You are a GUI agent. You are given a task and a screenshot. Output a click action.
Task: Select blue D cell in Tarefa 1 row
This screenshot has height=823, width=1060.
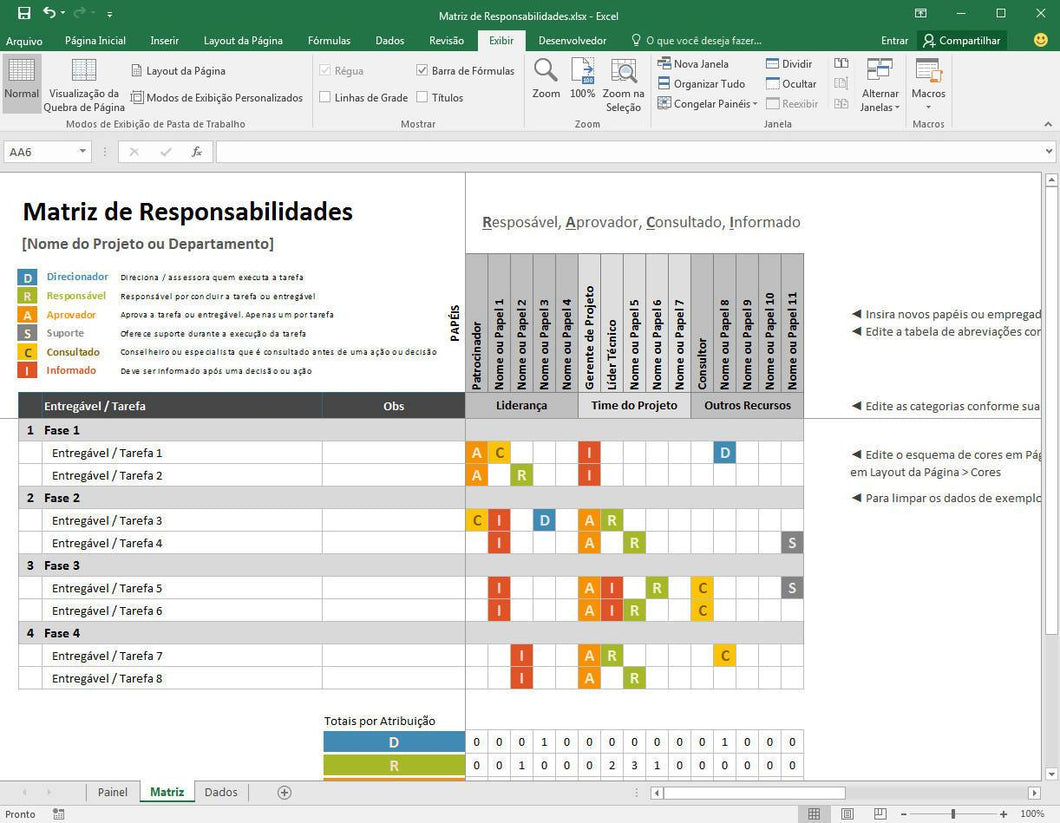[725, 452]
